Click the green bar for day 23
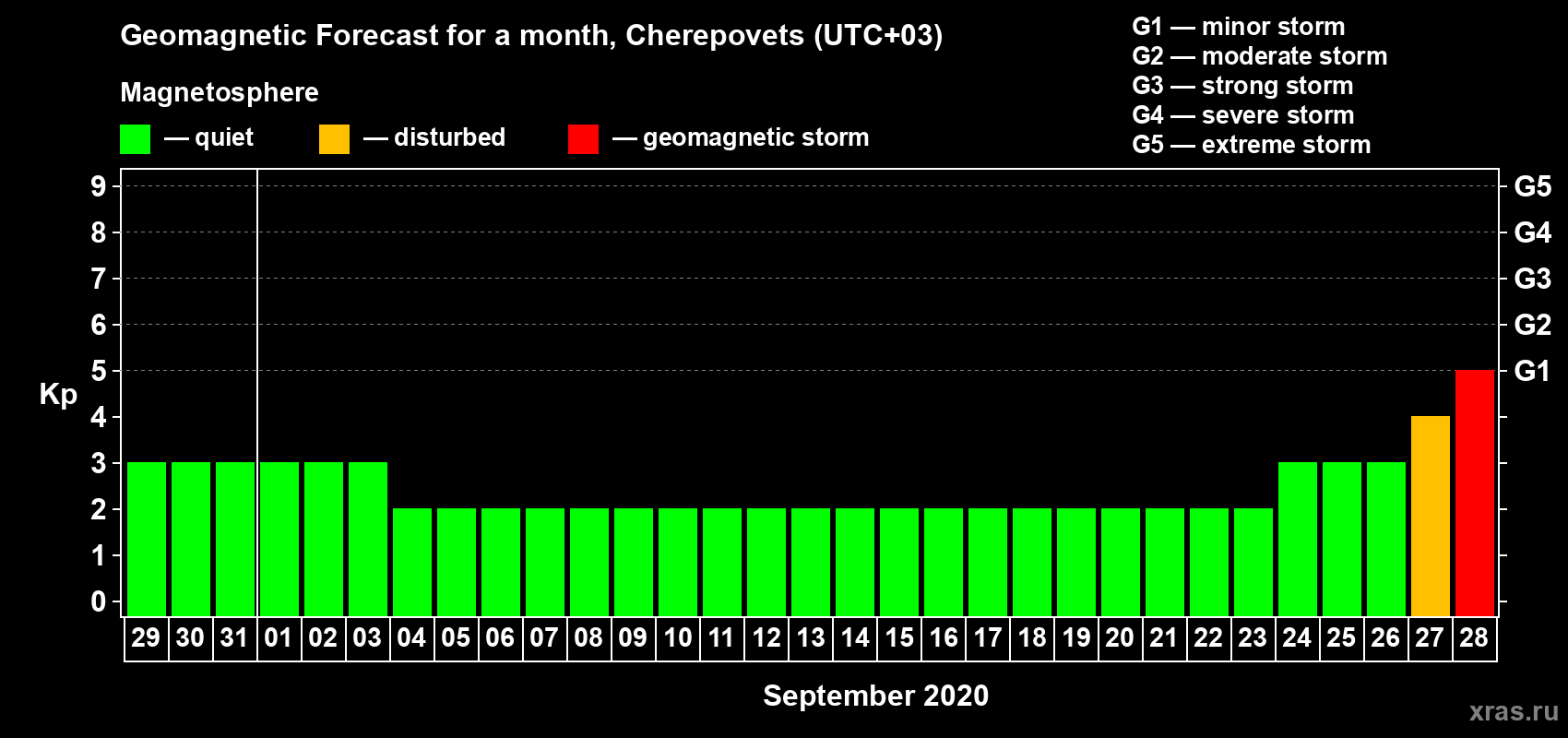Screen dimensions: 1568x738 click(x=1253, y=562)
